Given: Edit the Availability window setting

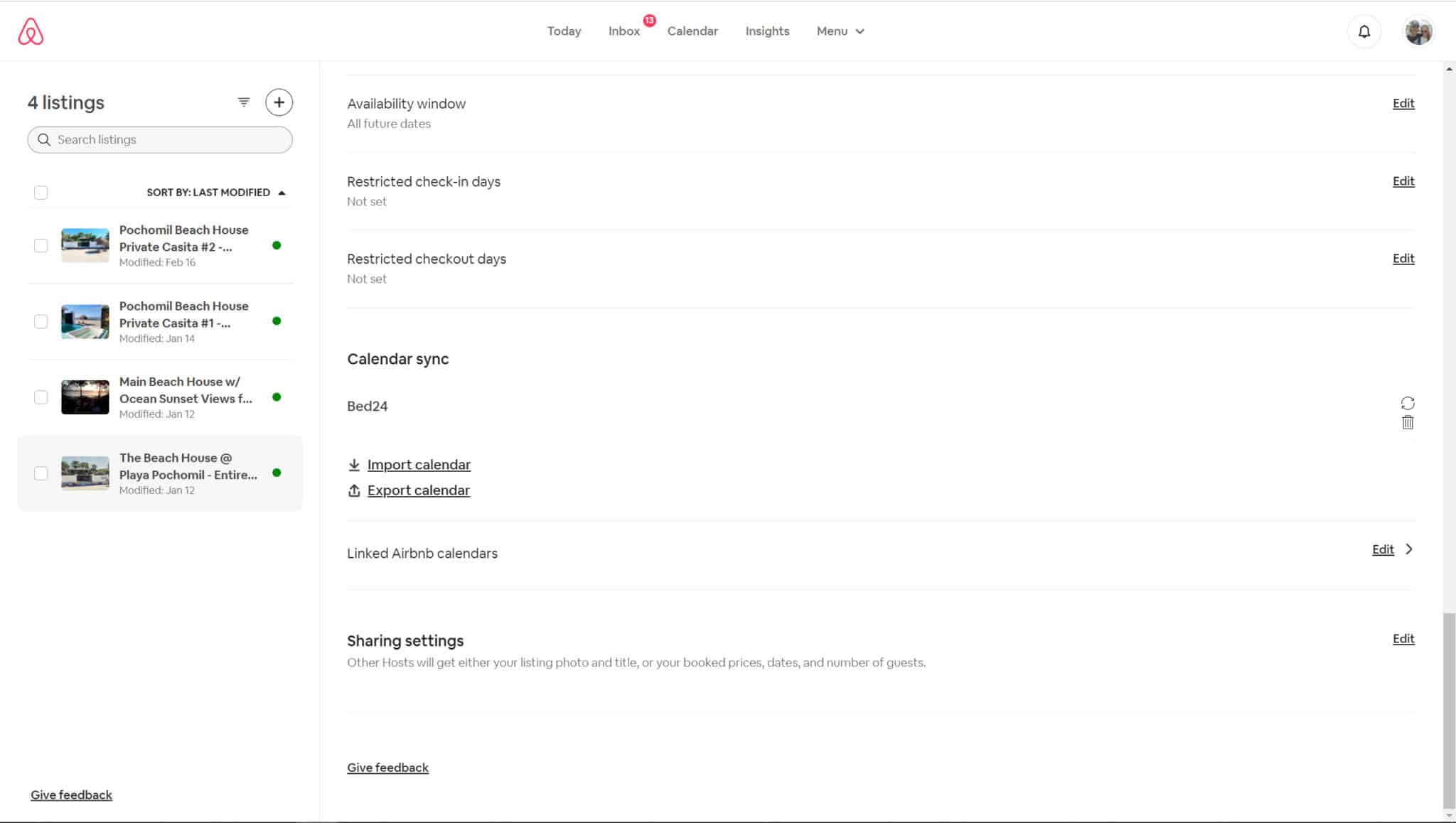Looking at the screenshot, I should click(x=1403, y=104).
